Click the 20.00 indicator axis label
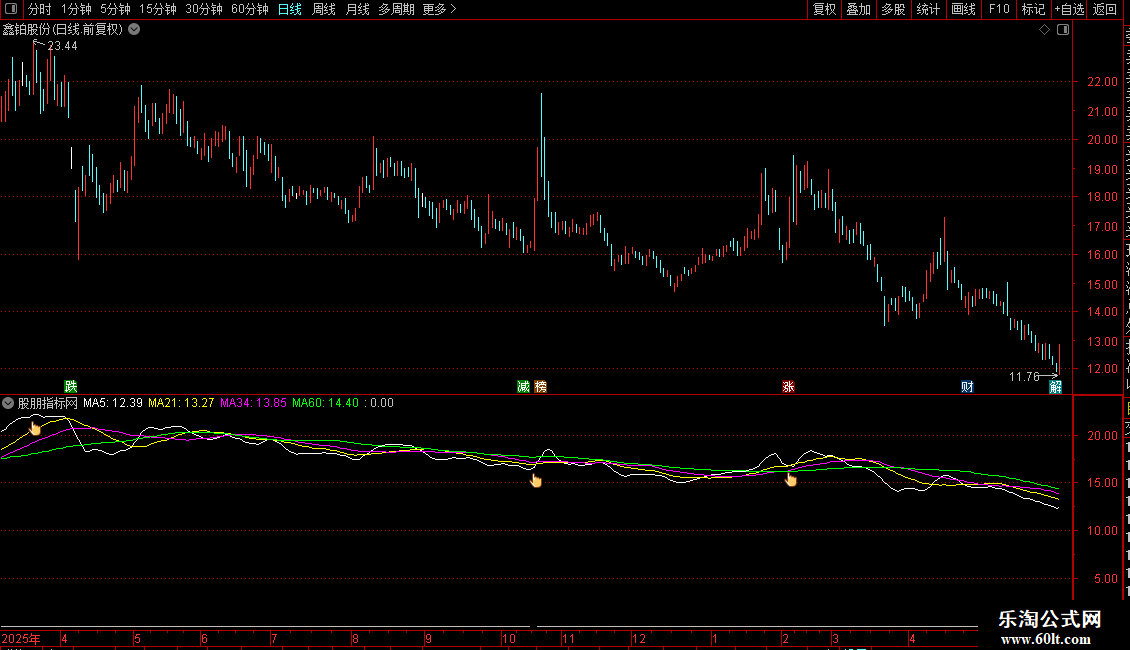This screenshot has width=1130, height=650. (1102, 436)
